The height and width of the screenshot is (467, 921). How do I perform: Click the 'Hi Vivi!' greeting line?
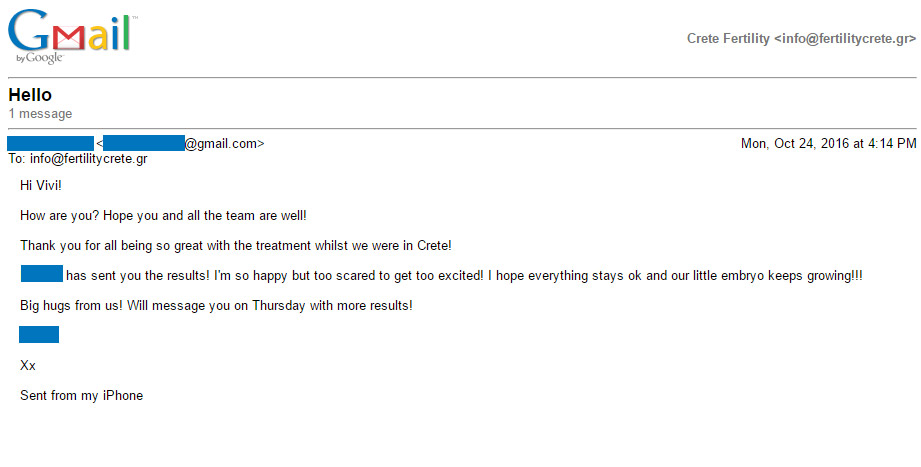pos(41,186)
